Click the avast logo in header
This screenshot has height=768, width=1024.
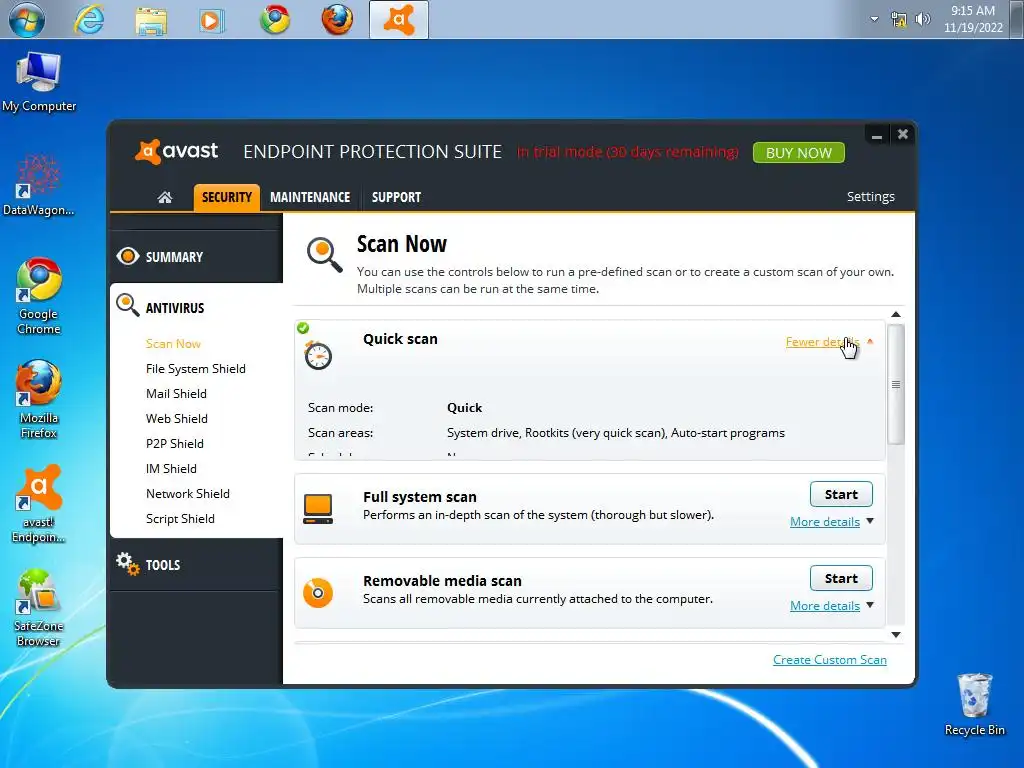[176, 152]
